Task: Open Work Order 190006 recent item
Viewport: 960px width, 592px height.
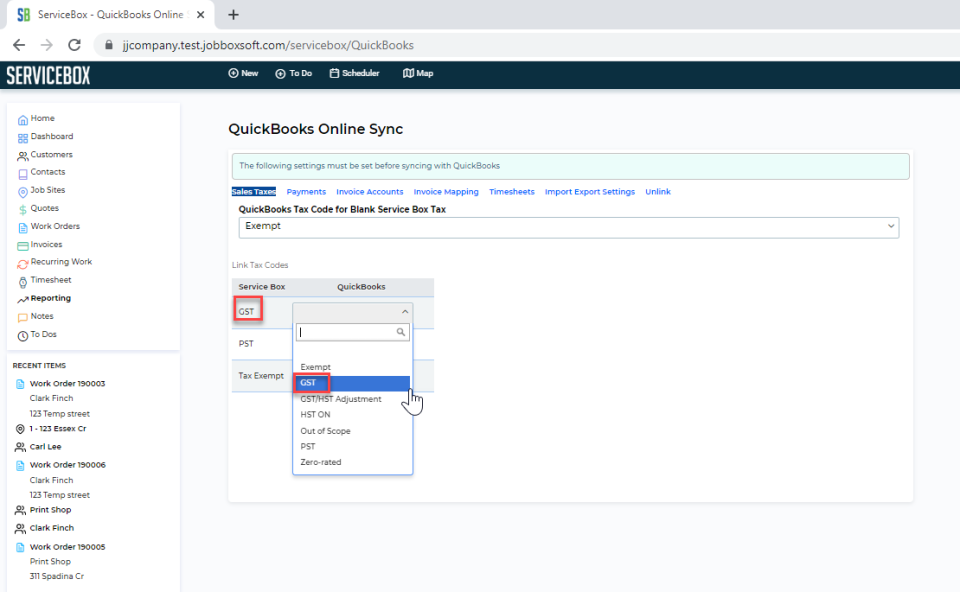Action: click(67, 465)
